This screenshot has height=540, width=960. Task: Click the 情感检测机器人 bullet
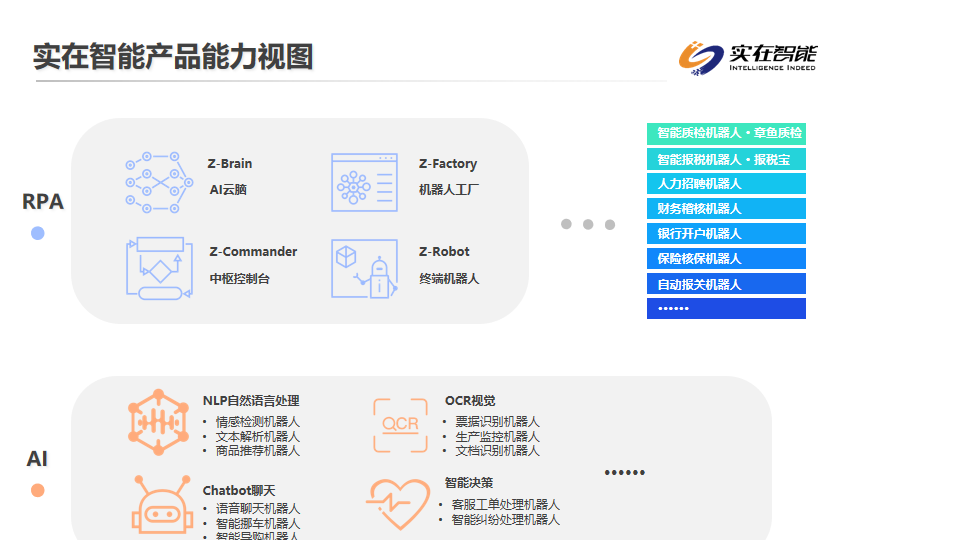[257, 422]
